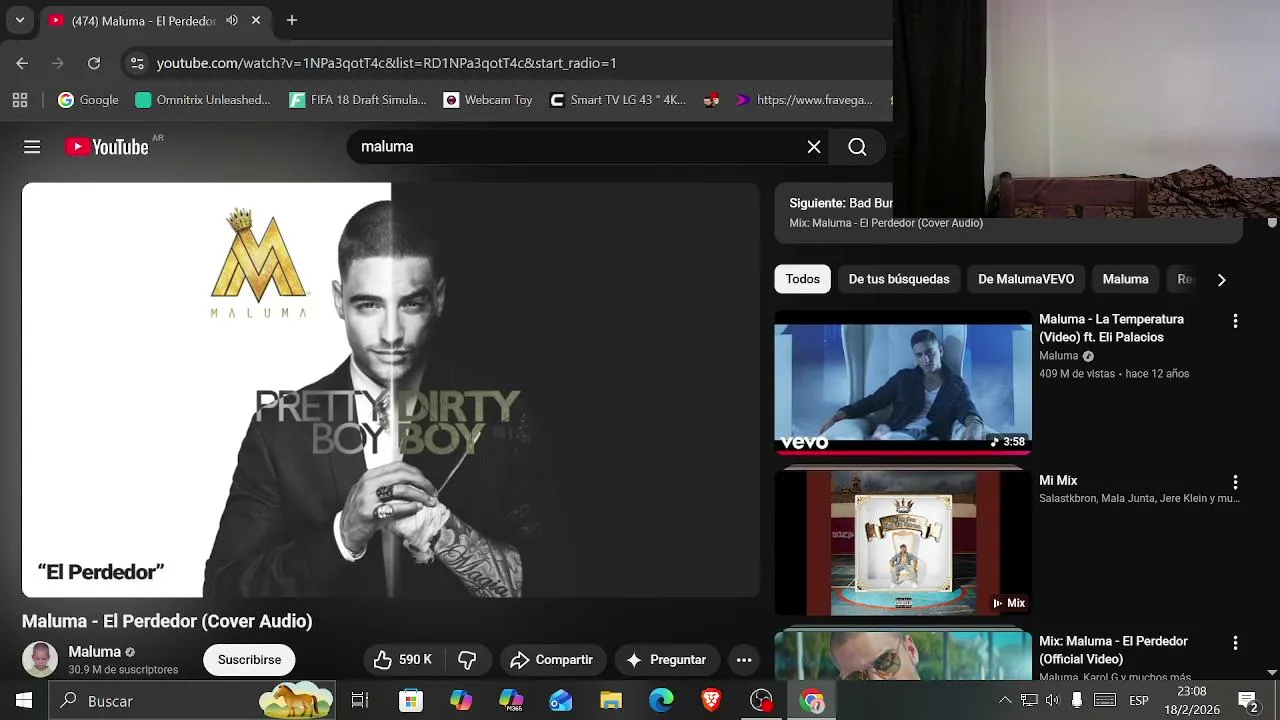Show hidden system tray icons
Viewport: 1280px width, 720px height.
1005,700
